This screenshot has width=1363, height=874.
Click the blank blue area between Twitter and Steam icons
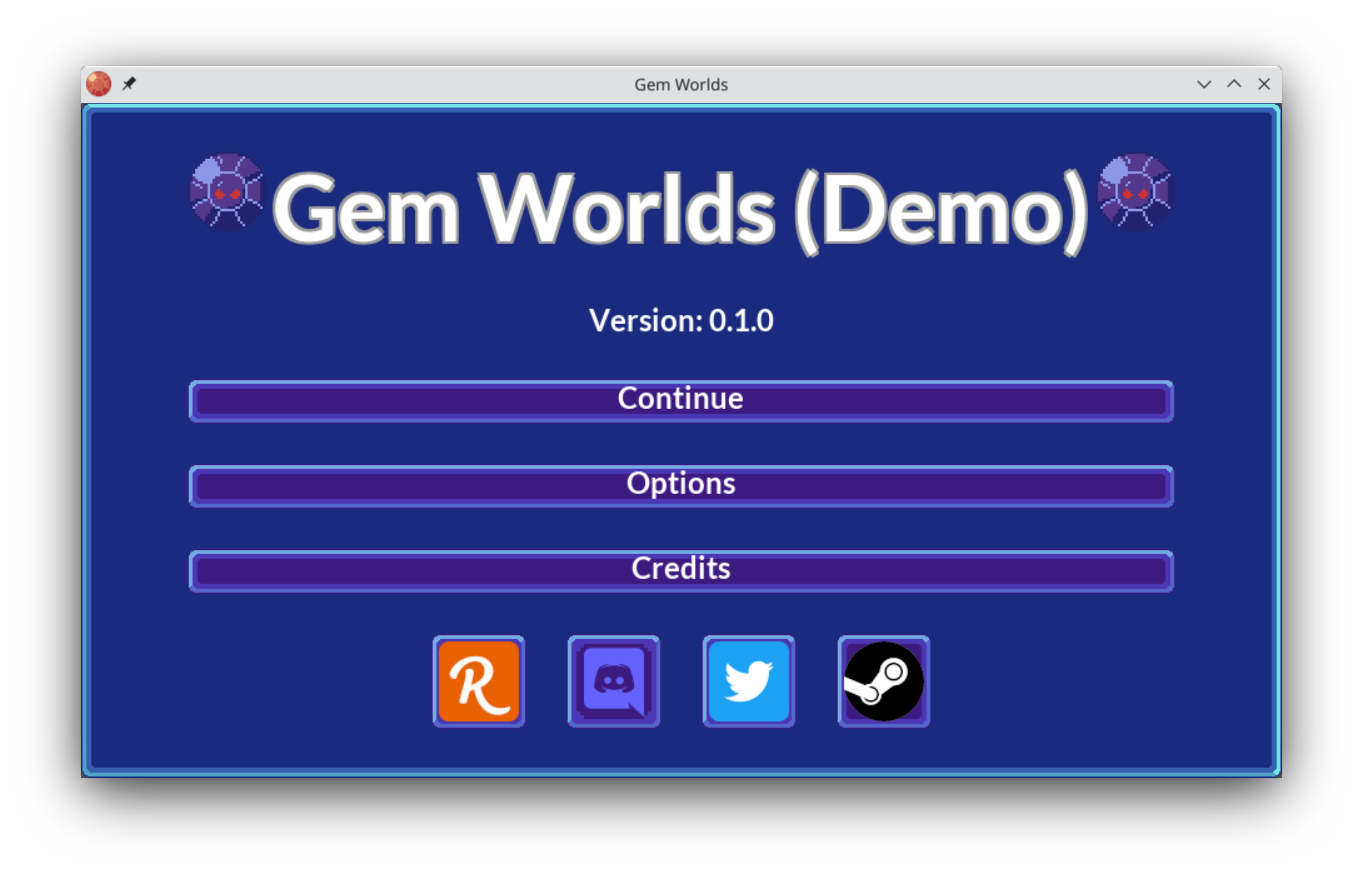pyautogui.click(x=816, y=681)
